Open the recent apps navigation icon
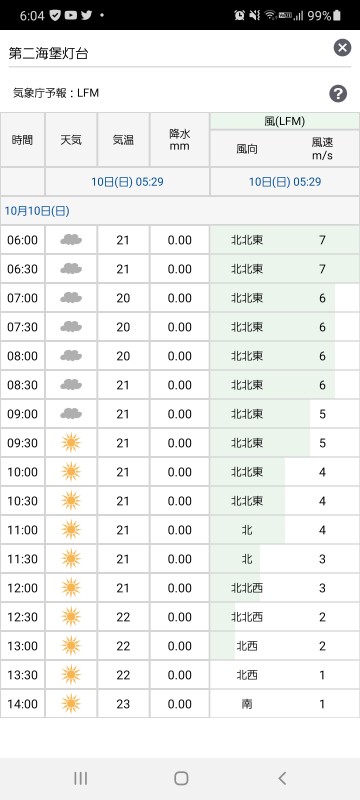360x800 pixels. 81,778
